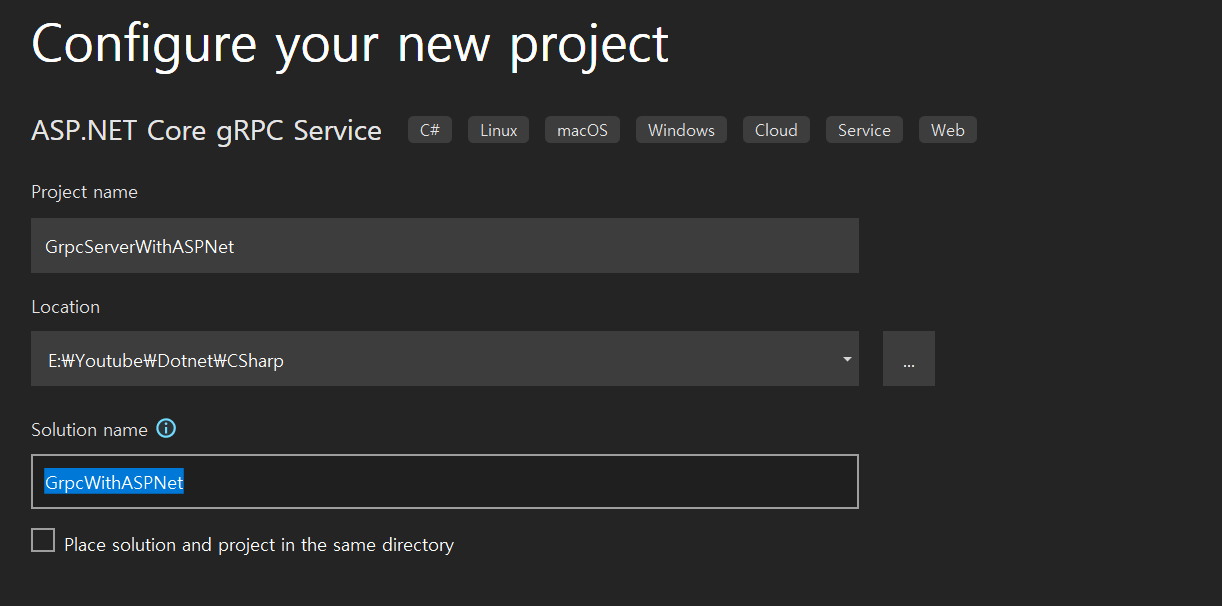The width and height of the screenshot is (1222, 606).
Task: Click the E:\Youtube\Dotnet\CSharp location path text
Action: [x=166, y=361]
